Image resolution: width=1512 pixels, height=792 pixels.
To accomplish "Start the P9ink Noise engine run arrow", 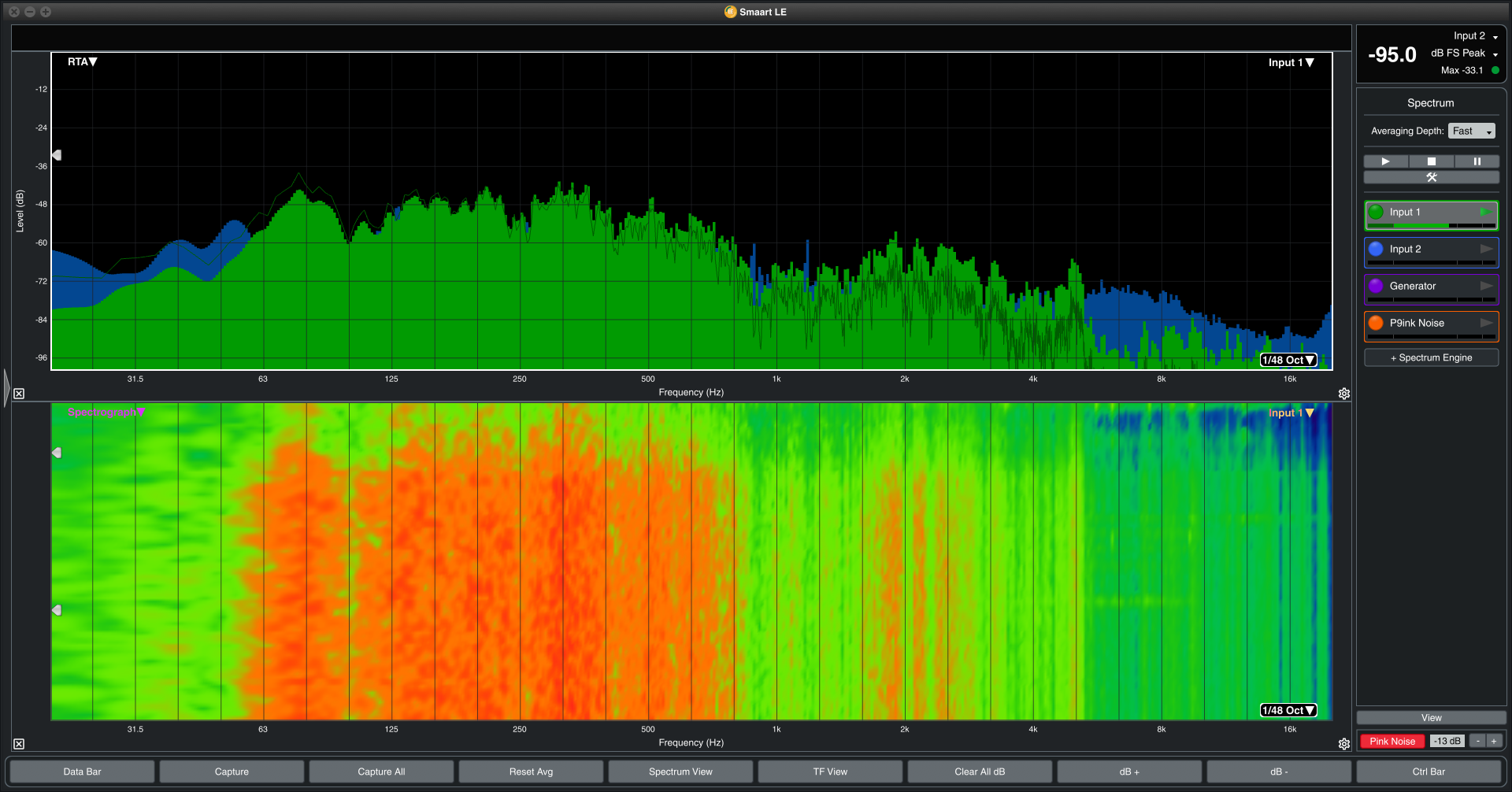I will tap(1486, 323).
